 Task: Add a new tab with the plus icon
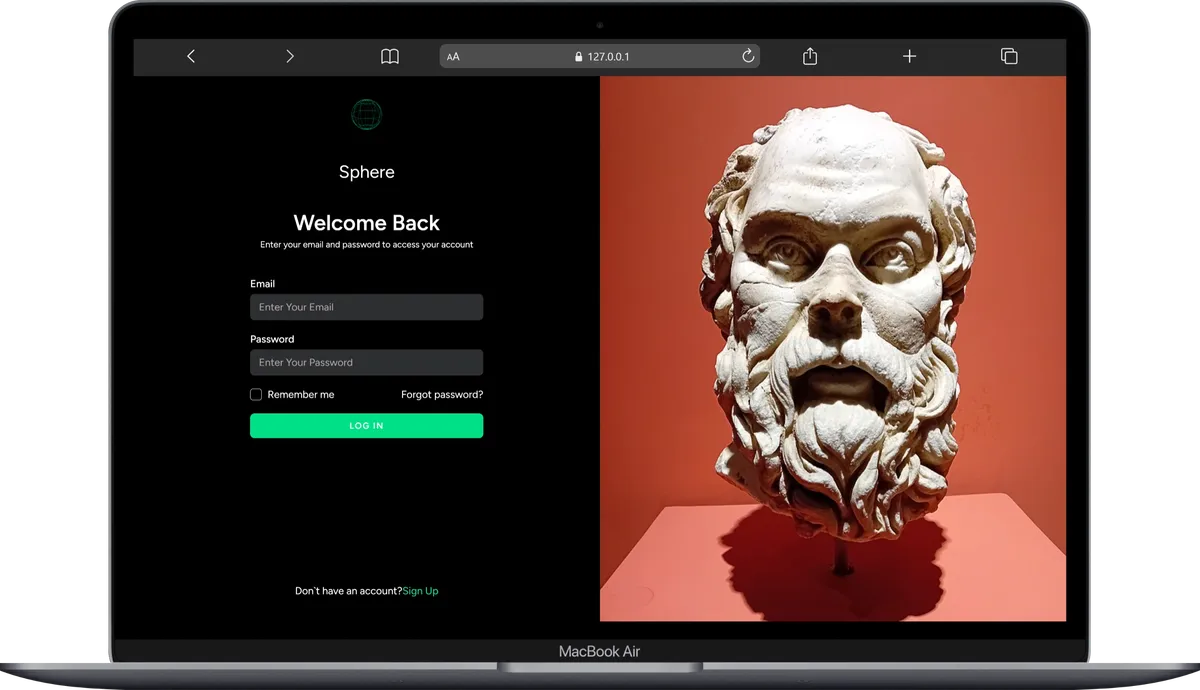tap(909, 57)
